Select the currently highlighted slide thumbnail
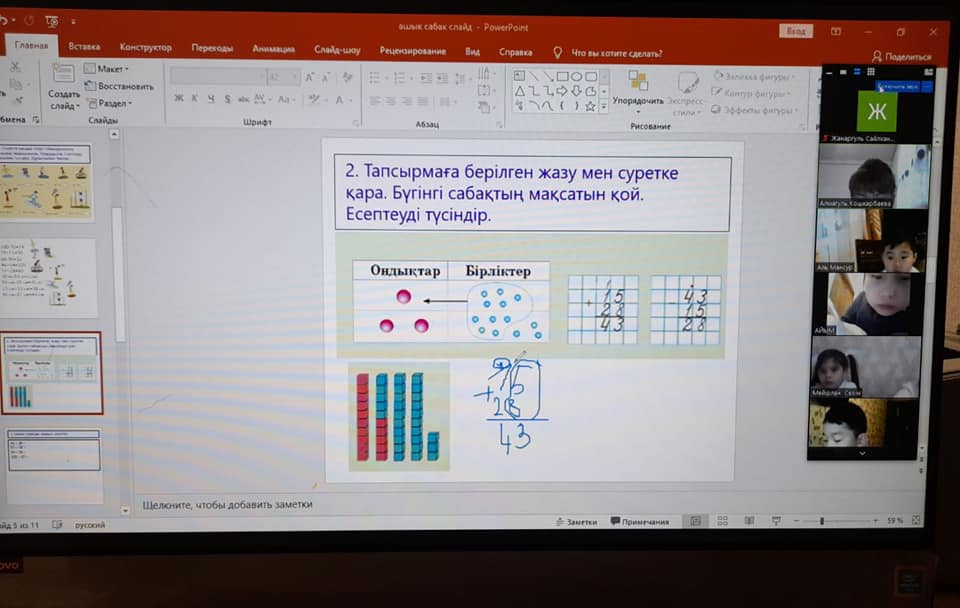Image resolution: width=960 pixels, height=608 pixels. tap(51, 373)
